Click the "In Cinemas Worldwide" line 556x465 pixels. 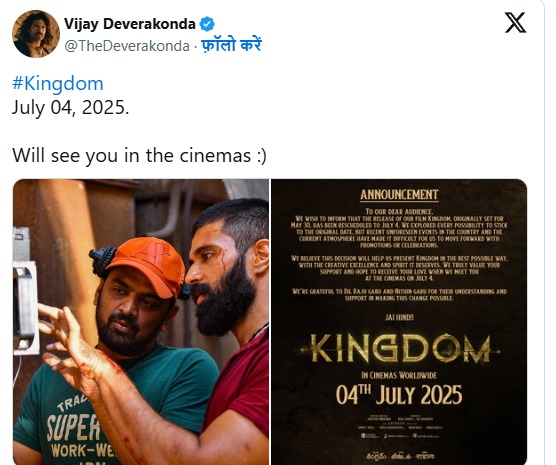coord(399,375)
